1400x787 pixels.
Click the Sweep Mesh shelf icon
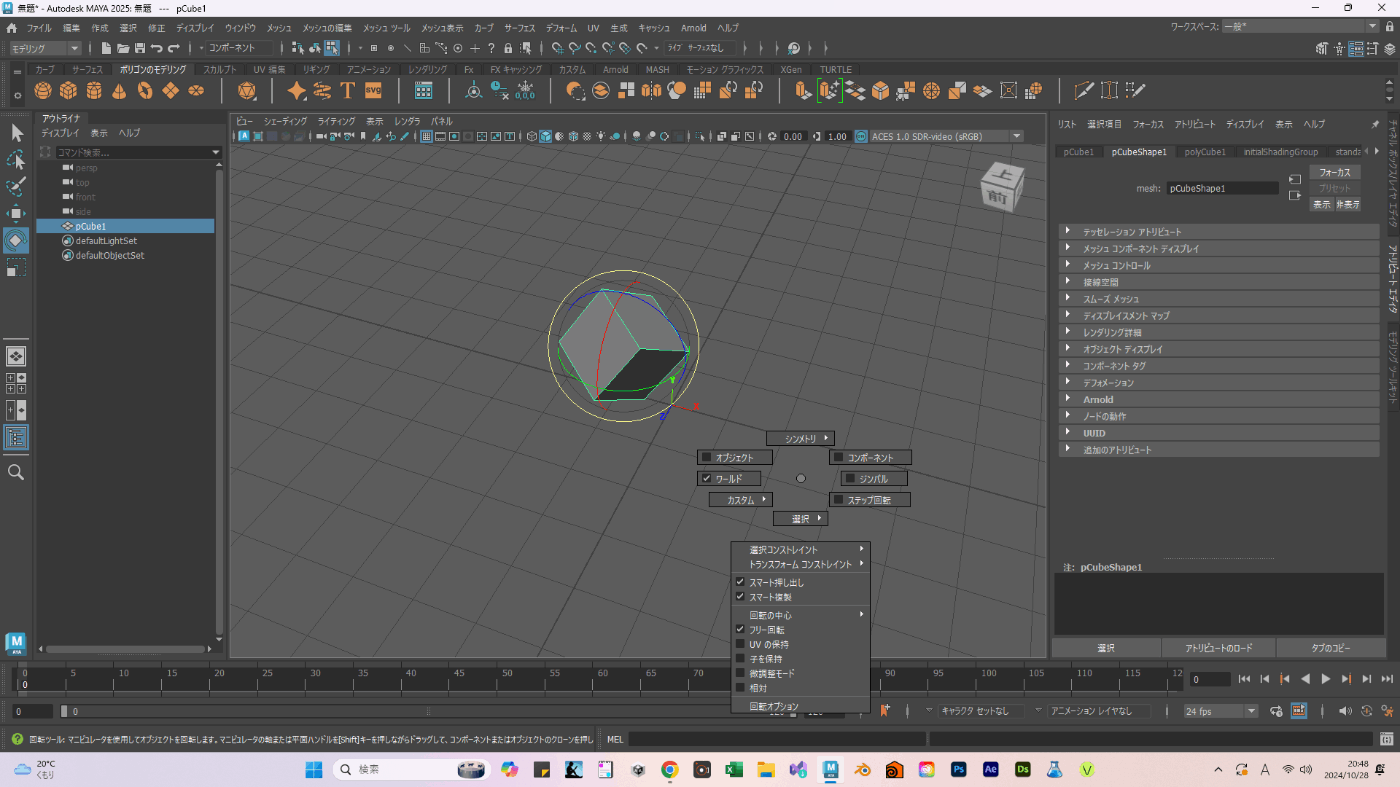[322, 91]
